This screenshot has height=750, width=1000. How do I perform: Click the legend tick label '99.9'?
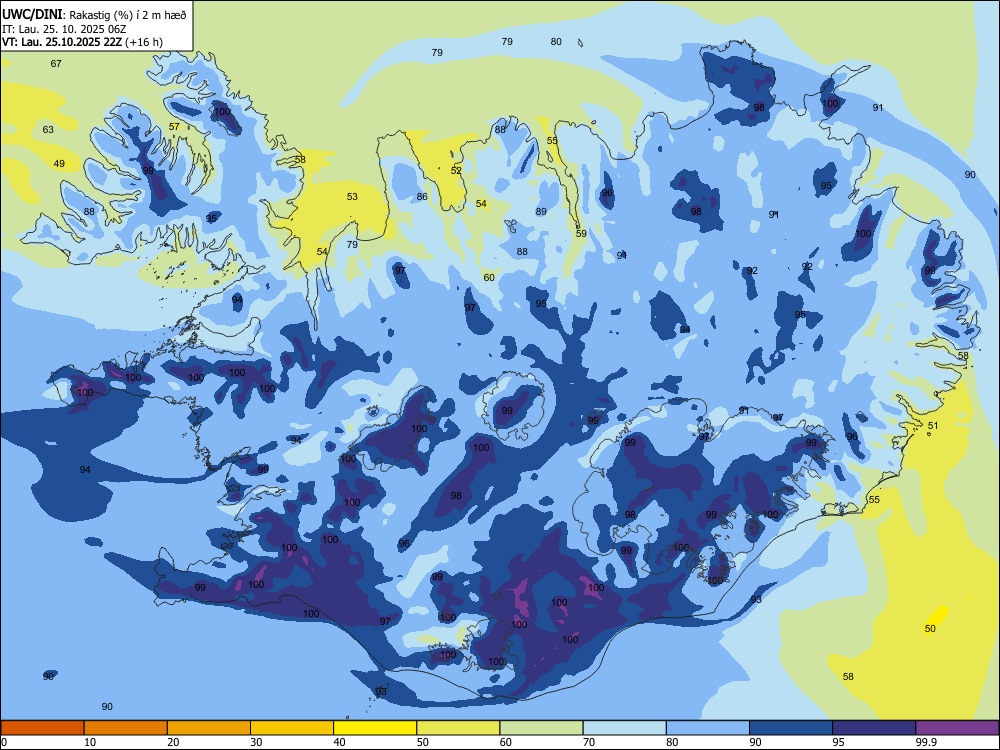tap(926, 742)
